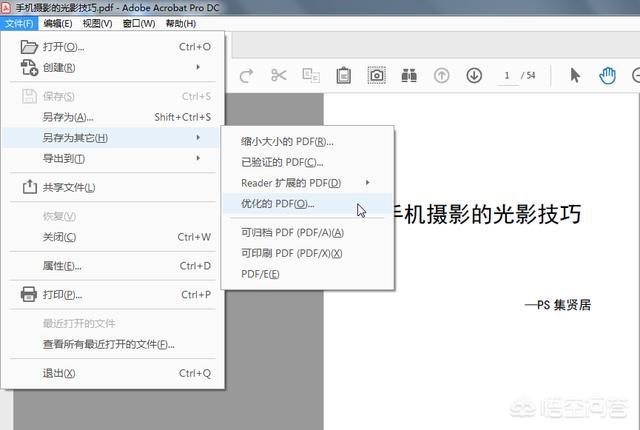Expand the 导出到(T) submenu arrow

[198, 158]
